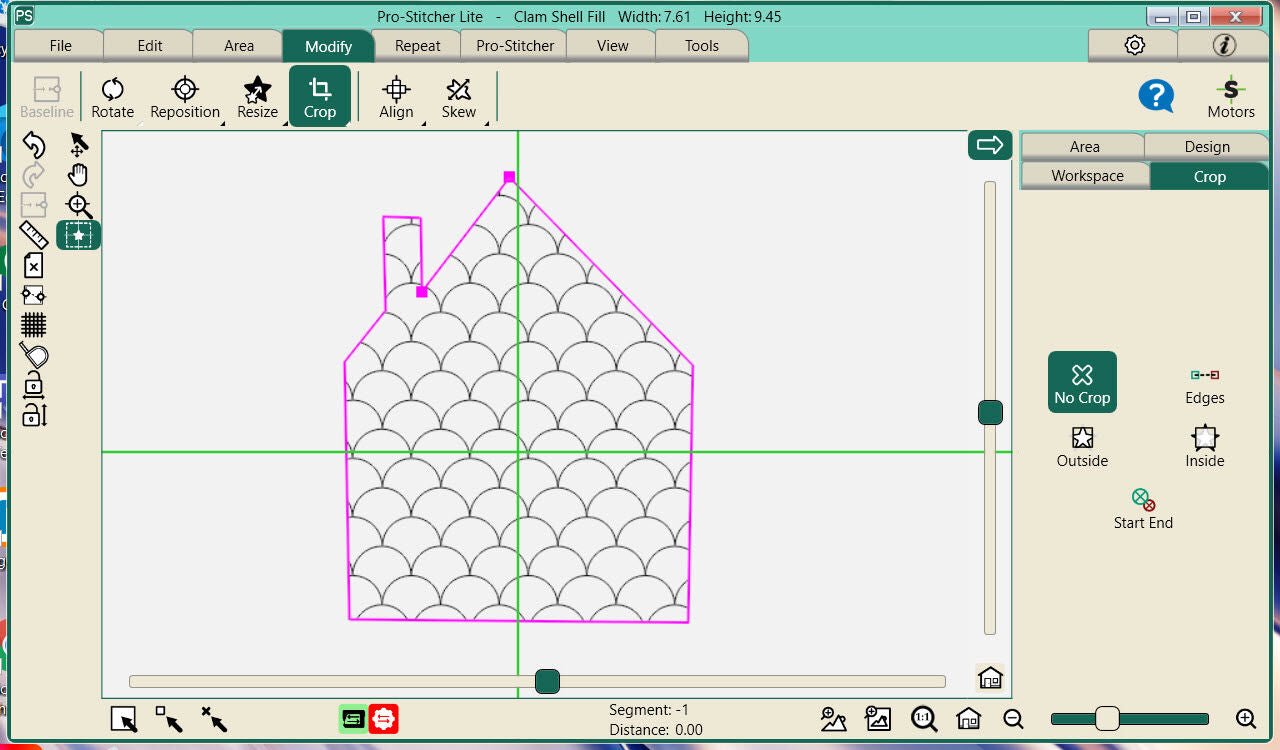This screenshot has height=750, width=1280.
Task: Click the Undo arrow icon
Action: pyautogui.click(x=34, y=146)
